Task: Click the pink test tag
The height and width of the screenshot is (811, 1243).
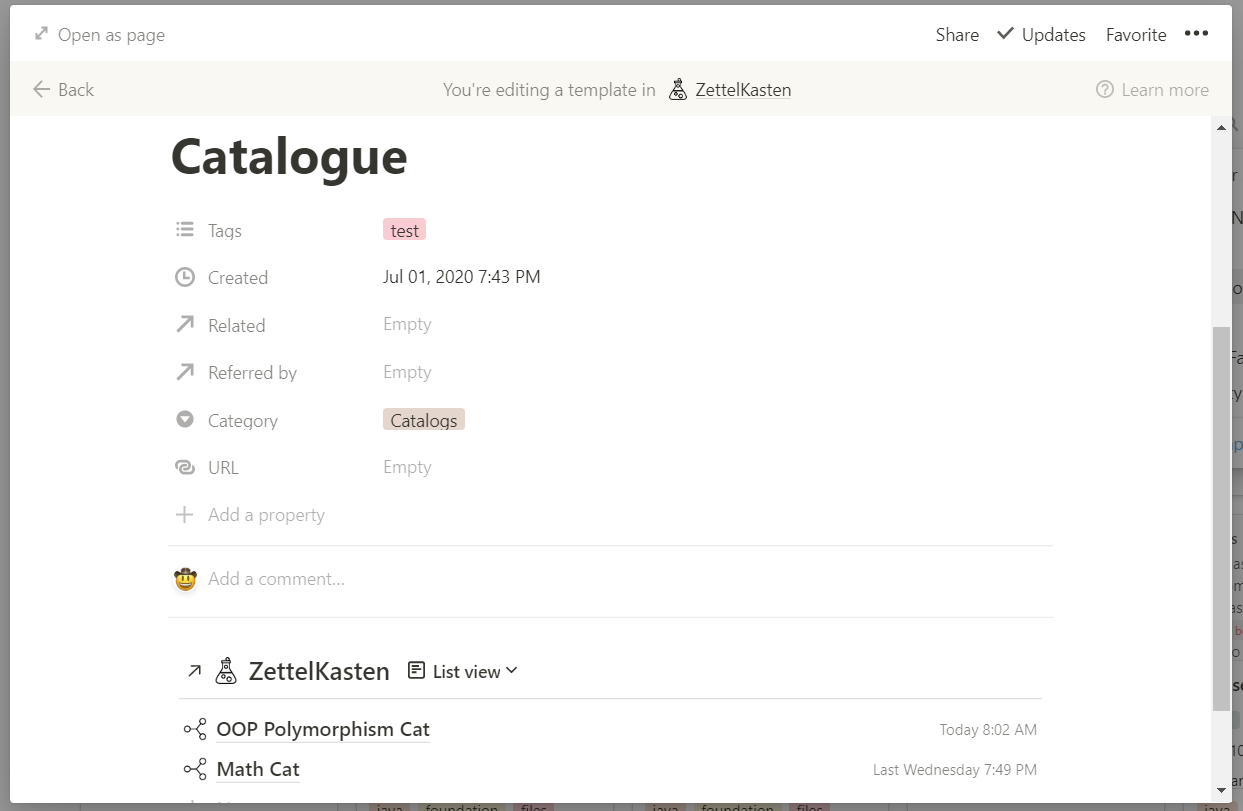Action: coord(404,230)
